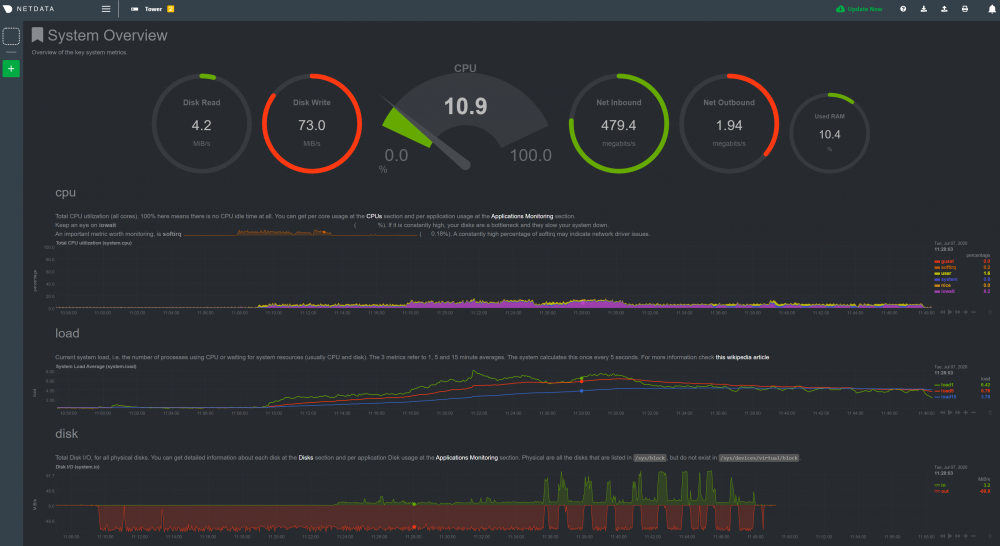The width and height of the screenshot is (1000, 546).
Task: Click the play icon on the disk chart
Action: [950, 536]
